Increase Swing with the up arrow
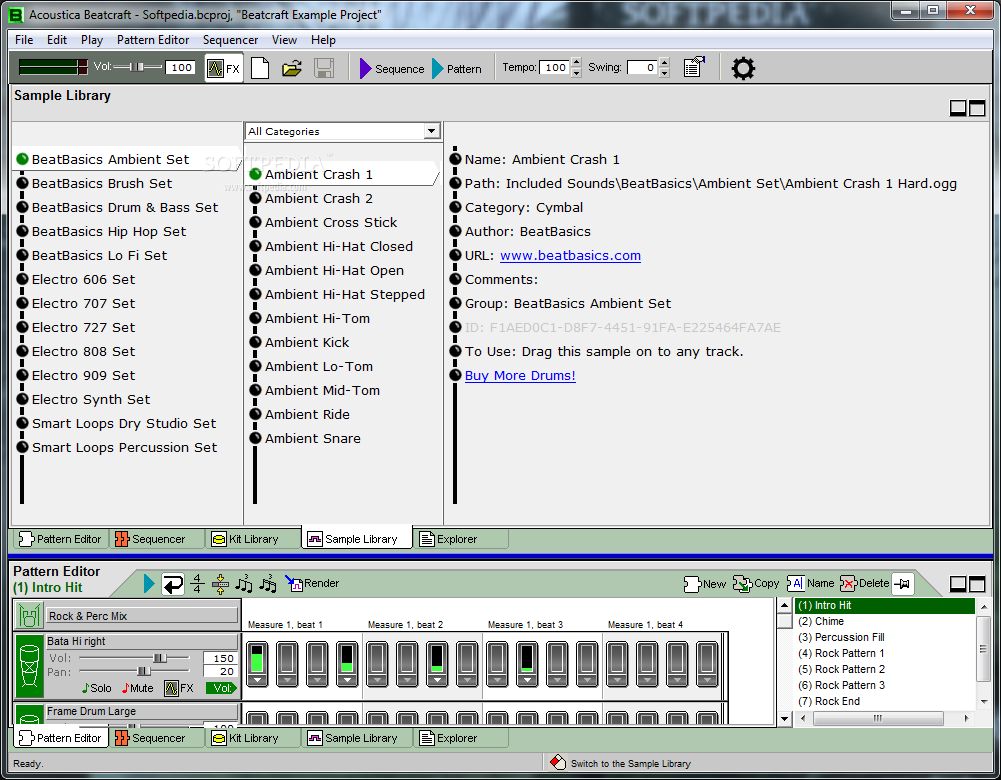The height and width of the screenshot is (780, 1001). [665, 63]
